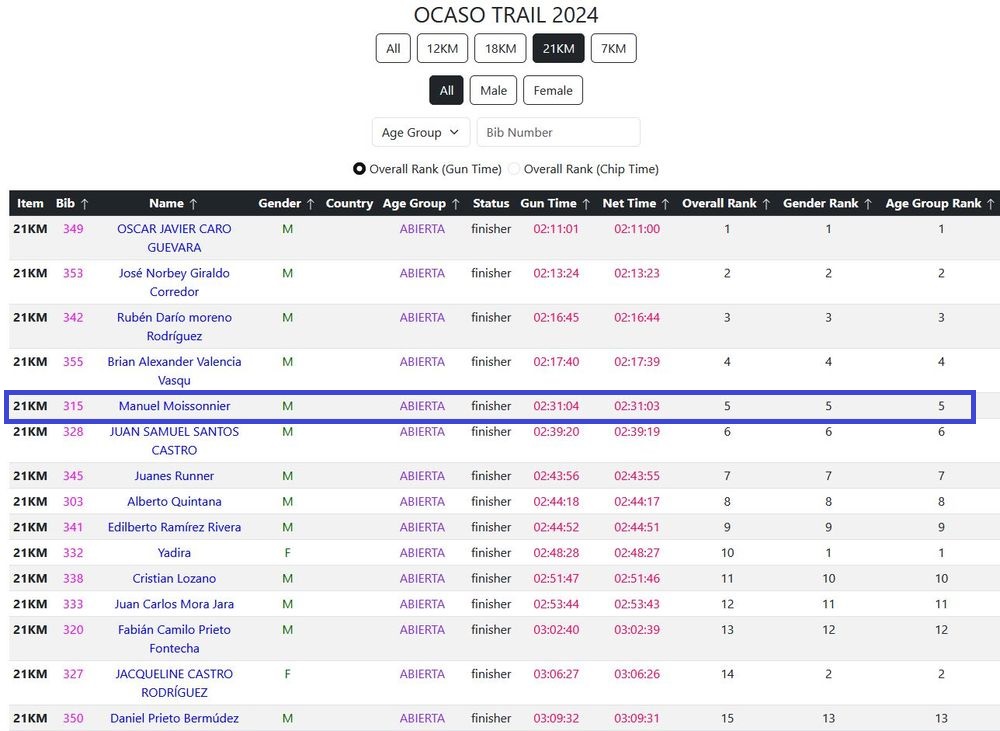Sort by Gender column arrow
The width and height of the screenshot is (1000, 731).
(310, 204)
